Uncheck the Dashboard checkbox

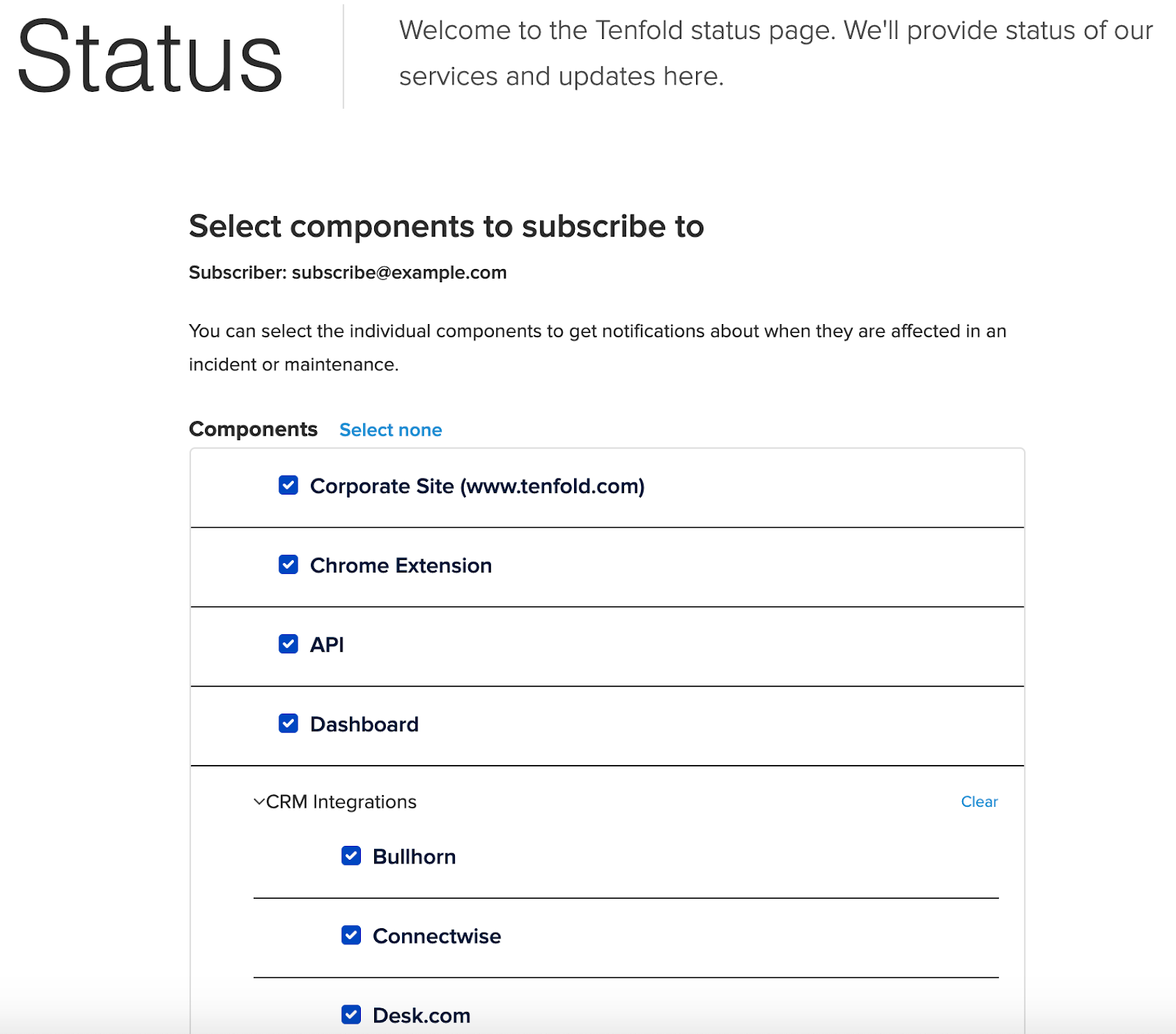tap(287, 724)
